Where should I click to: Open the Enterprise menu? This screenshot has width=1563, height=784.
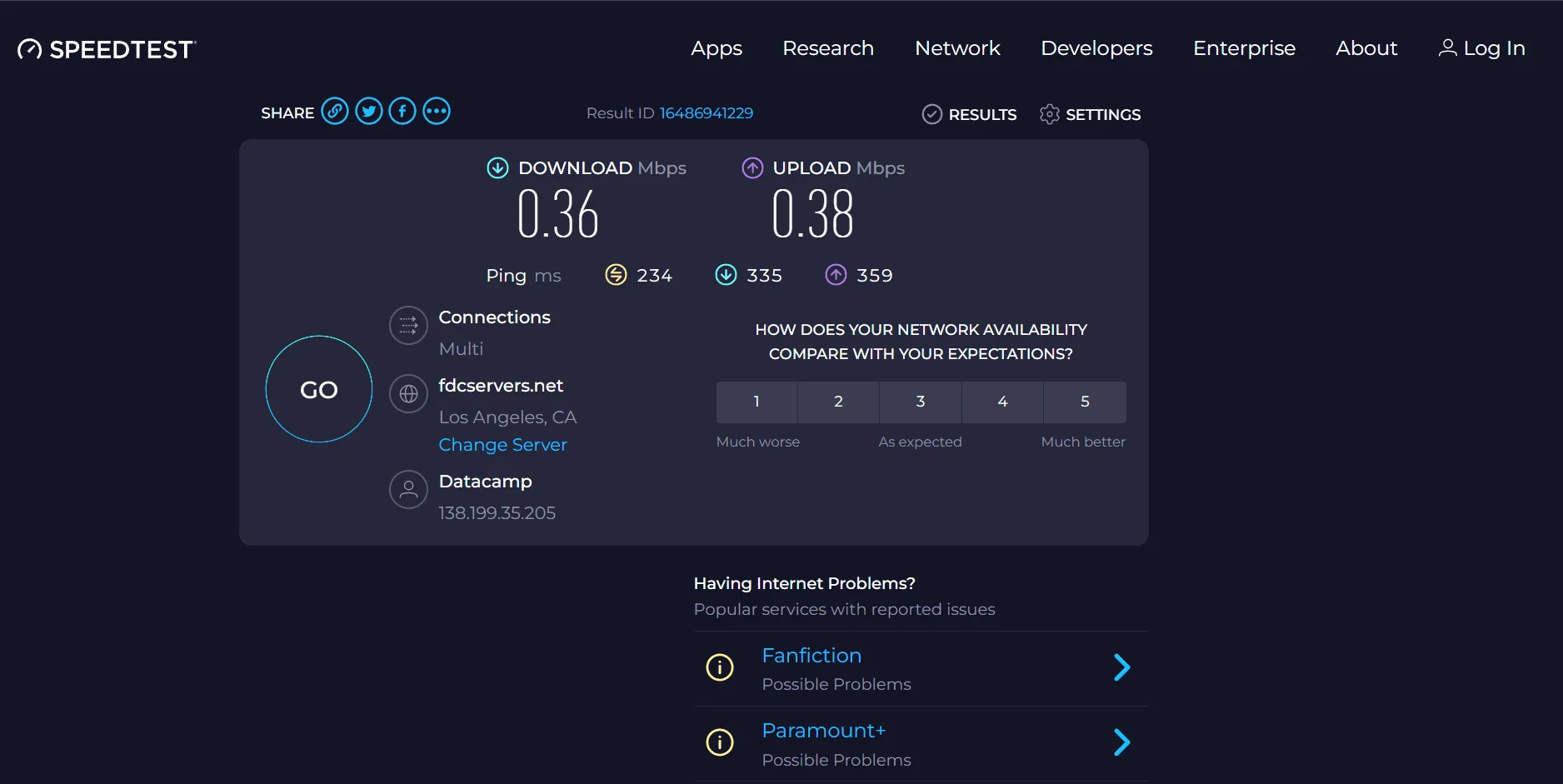[x=1244, y=48]
